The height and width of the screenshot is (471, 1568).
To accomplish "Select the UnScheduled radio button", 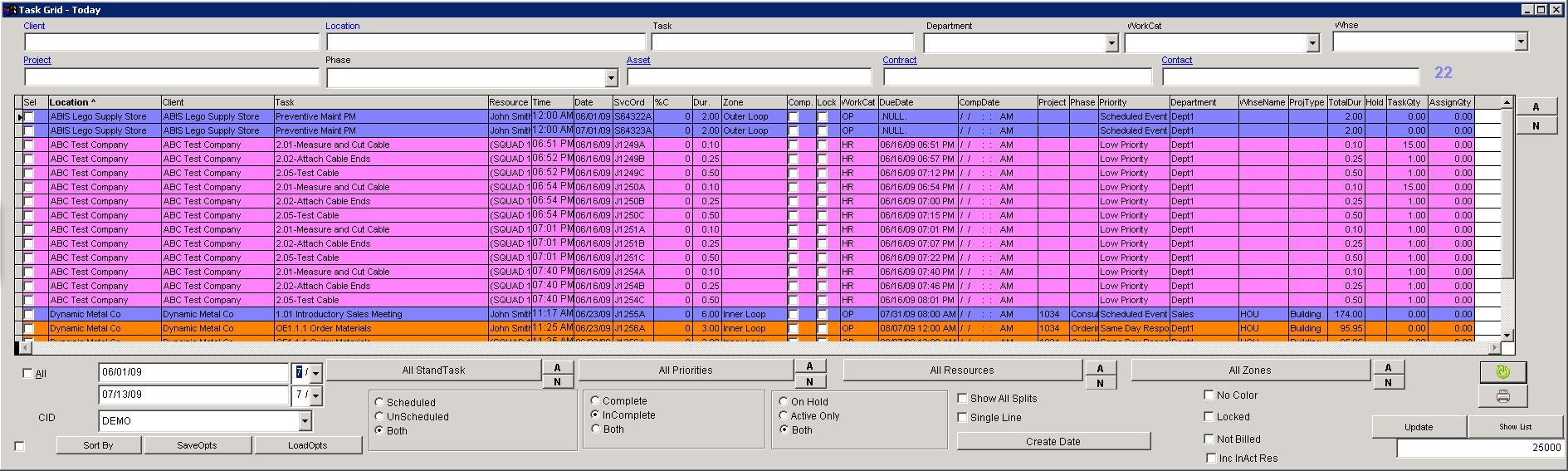I will 379,417.
